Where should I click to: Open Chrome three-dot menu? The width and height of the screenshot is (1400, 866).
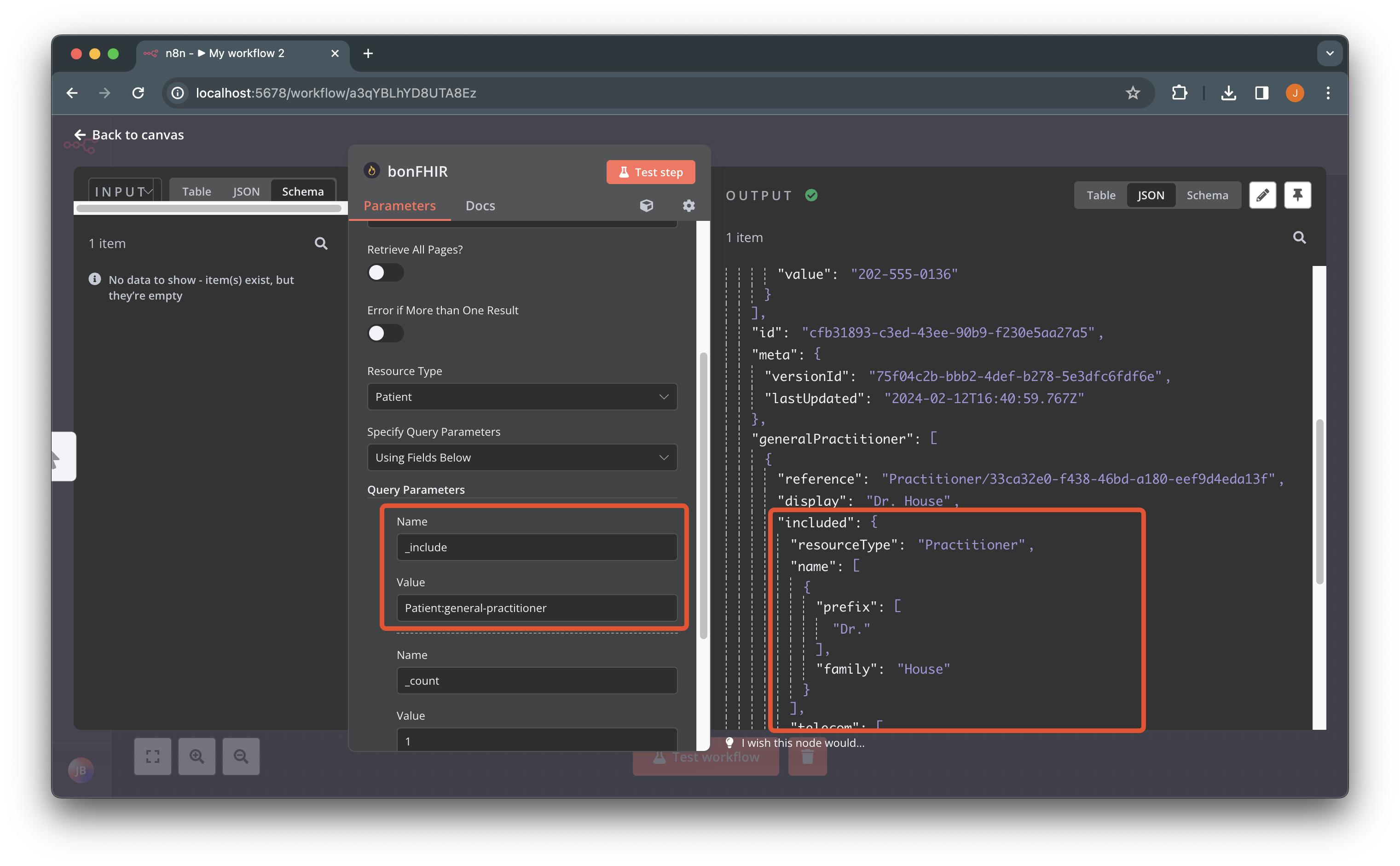(x=1328, y=93)
